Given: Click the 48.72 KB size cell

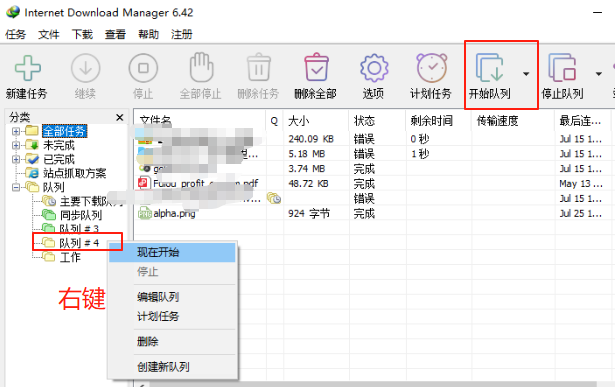Looking at the screenshot, I should tap(308, 184).
